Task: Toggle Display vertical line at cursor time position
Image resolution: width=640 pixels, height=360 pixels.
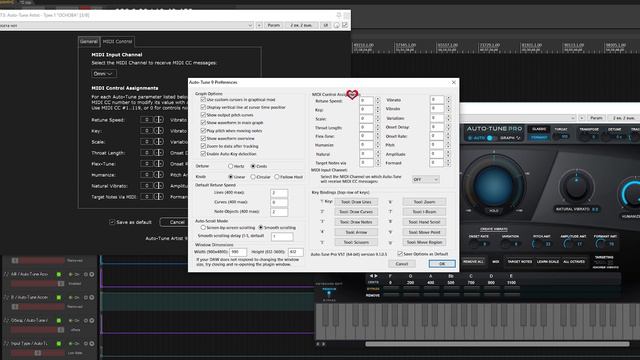Action: pos(203,107)
